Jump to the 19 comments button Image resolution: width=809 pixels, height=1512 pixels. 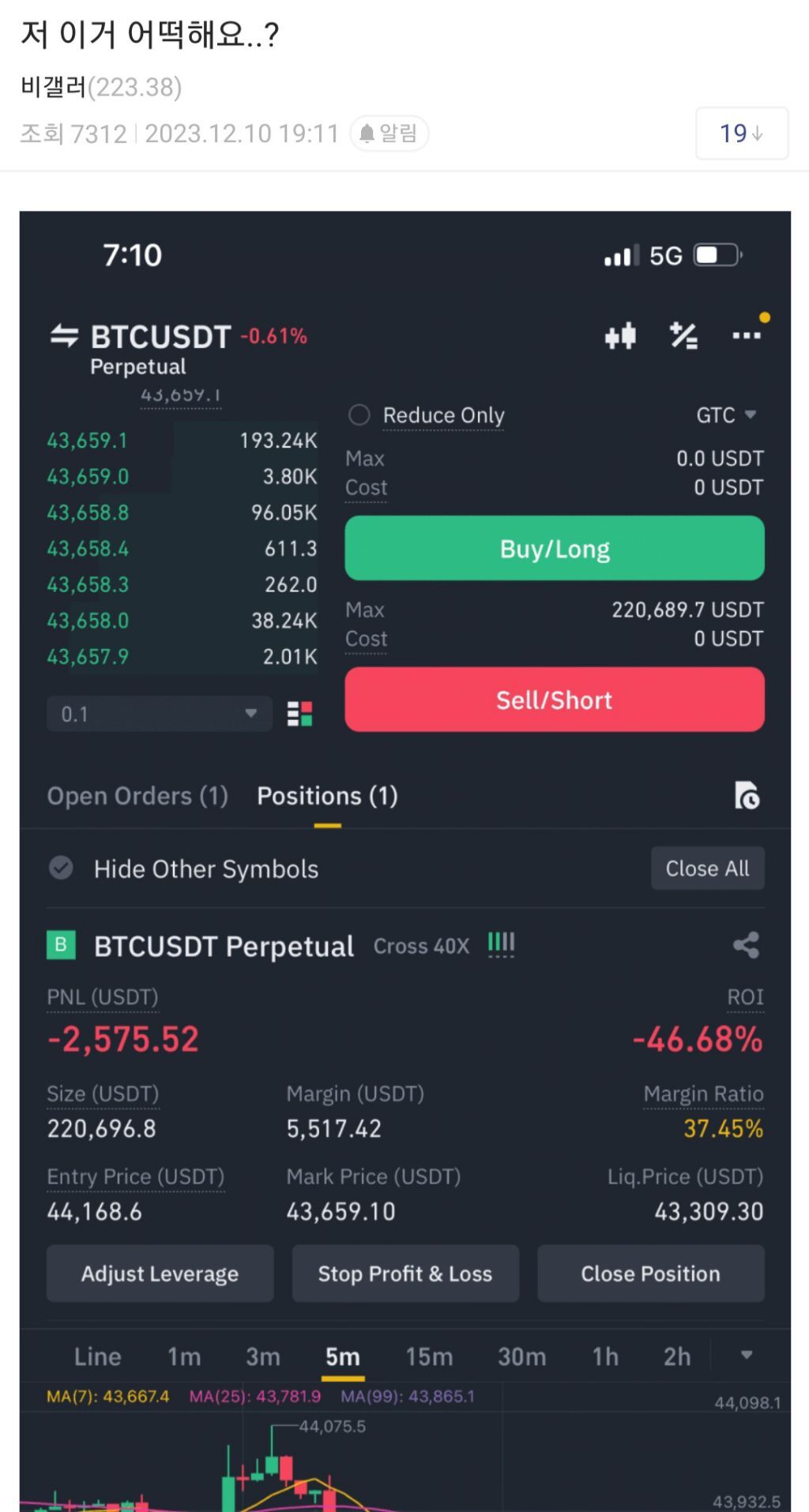[741, 133]
